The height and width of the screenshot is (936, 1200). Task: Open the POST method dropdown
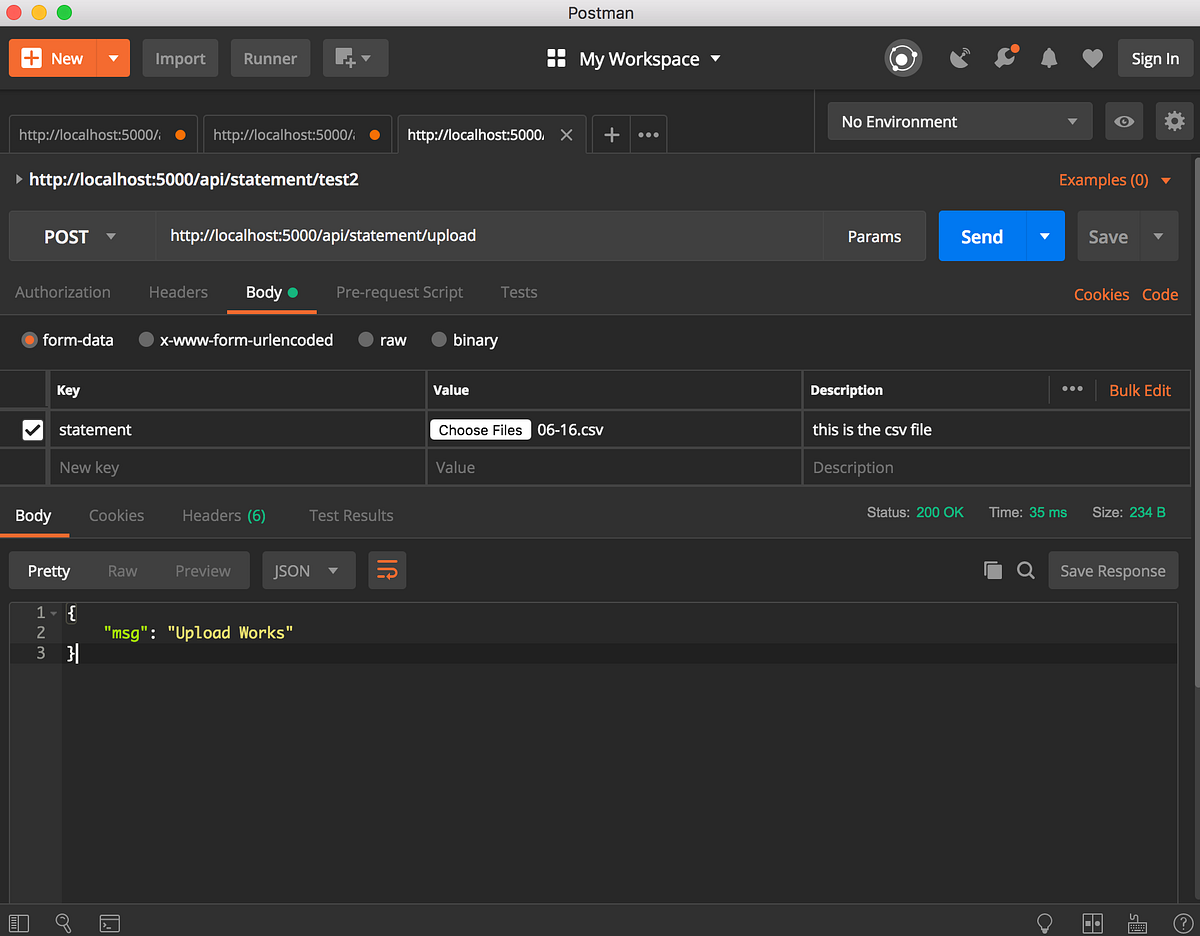tap(82, 236)
